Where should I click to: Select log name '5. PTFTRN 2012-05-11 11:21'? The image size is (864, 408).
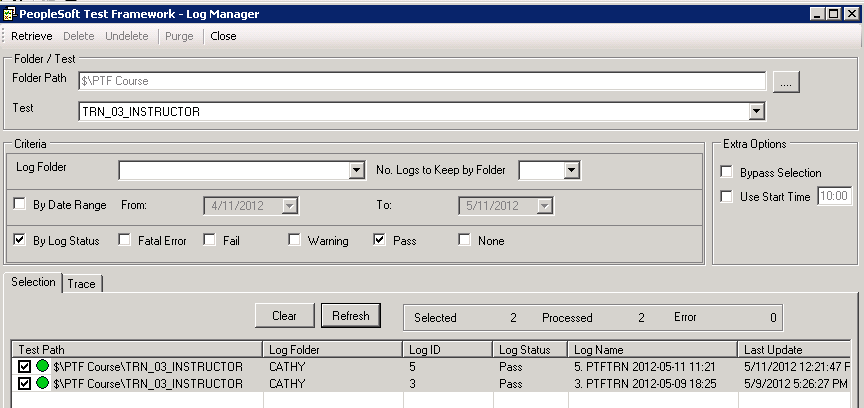[x=644, y=367]
